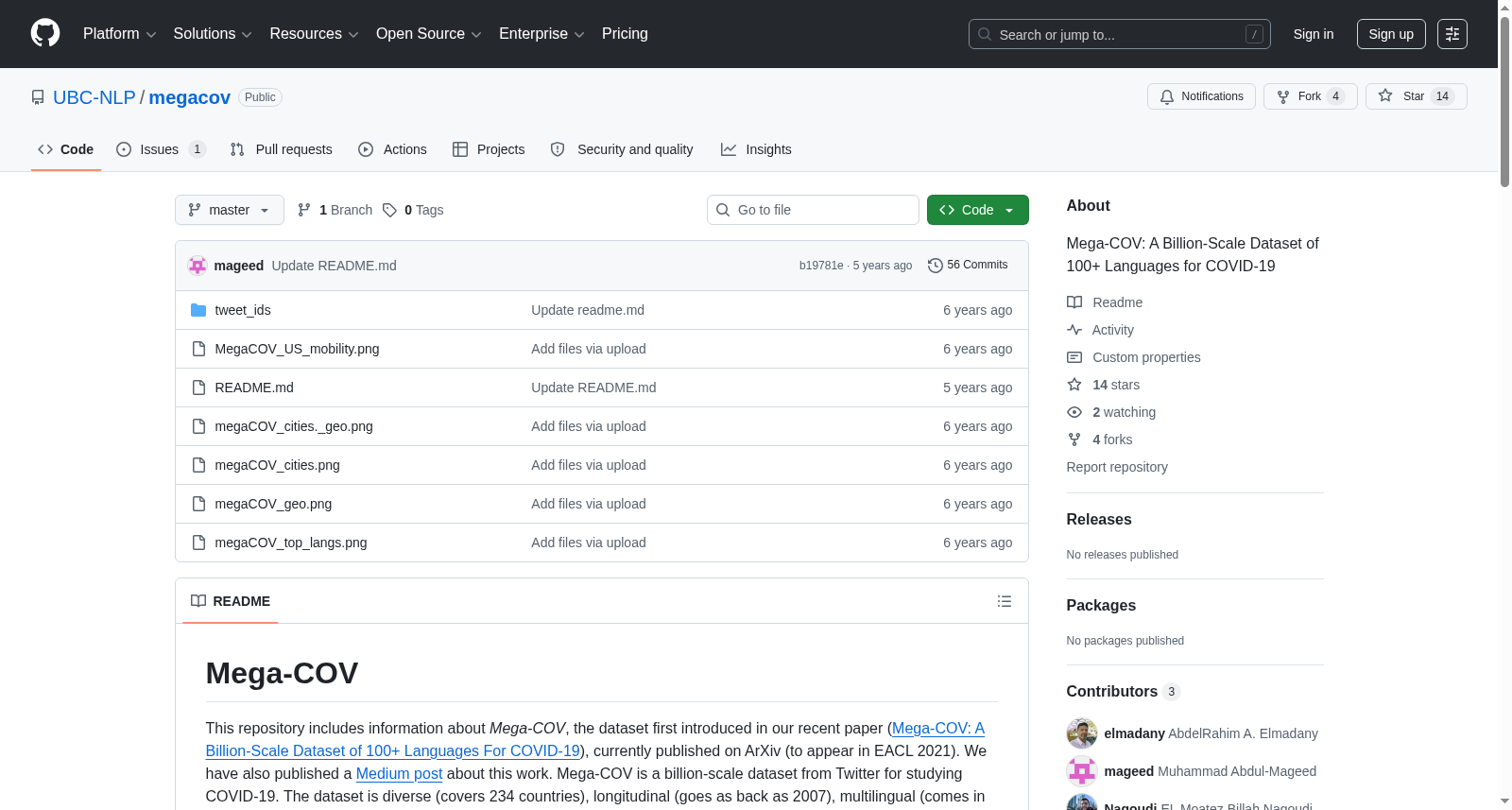The height and width of the screenshot is (810, 1512).
Task: Click the star icon beside 14 stars
Action: coord(1074,385)
